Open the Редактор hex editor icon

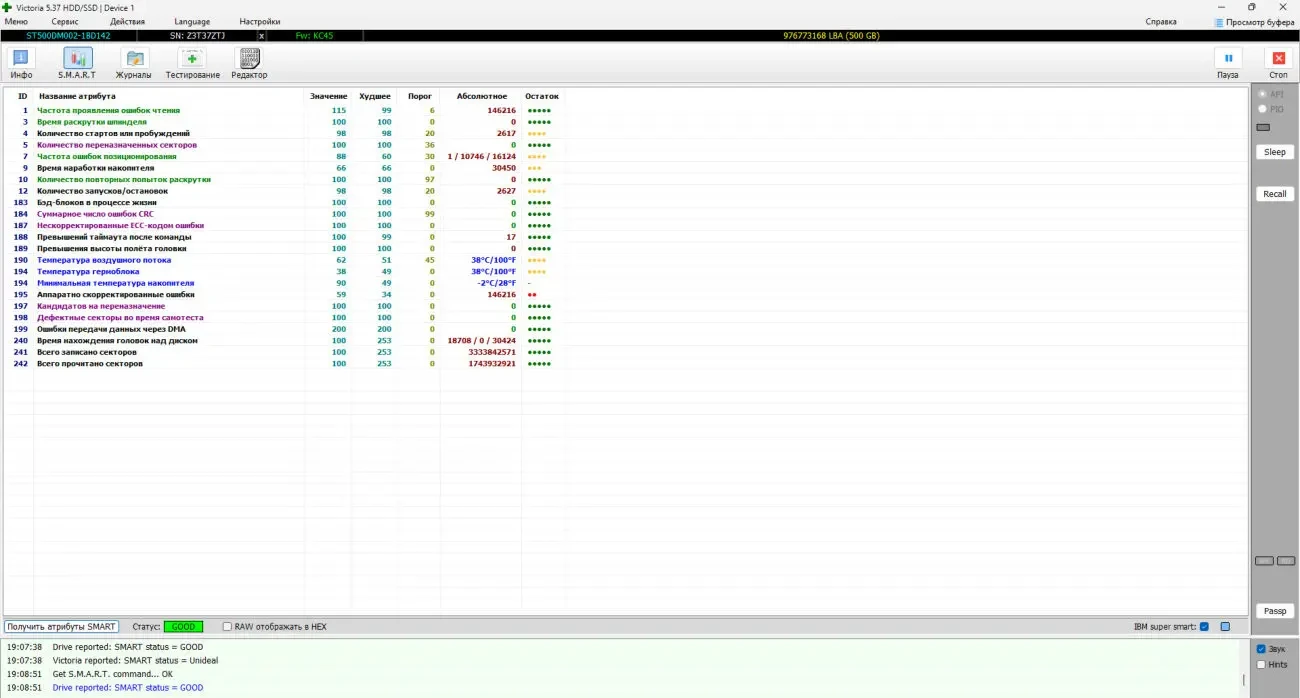(249, 59)
